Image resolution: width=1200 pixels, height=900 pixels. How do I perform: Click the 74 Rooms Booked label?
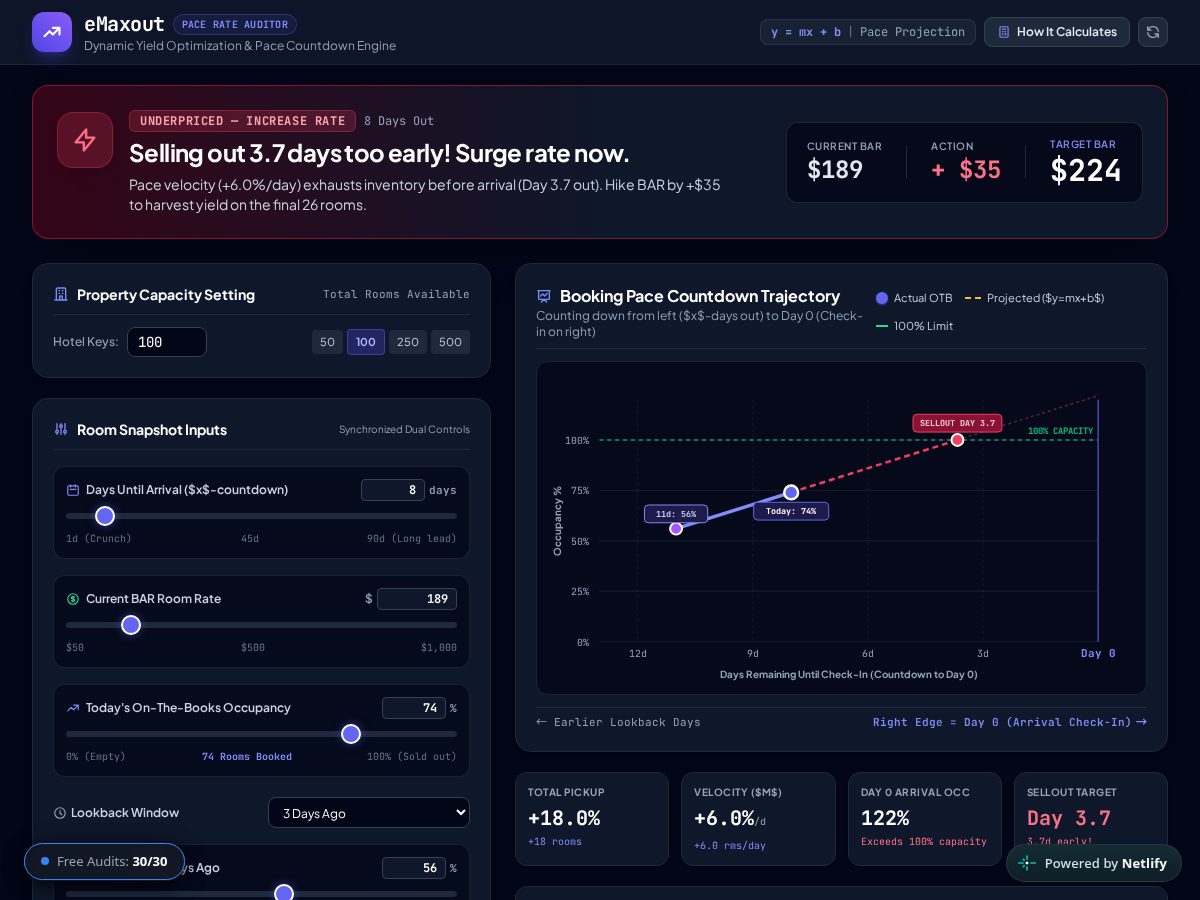247,757
